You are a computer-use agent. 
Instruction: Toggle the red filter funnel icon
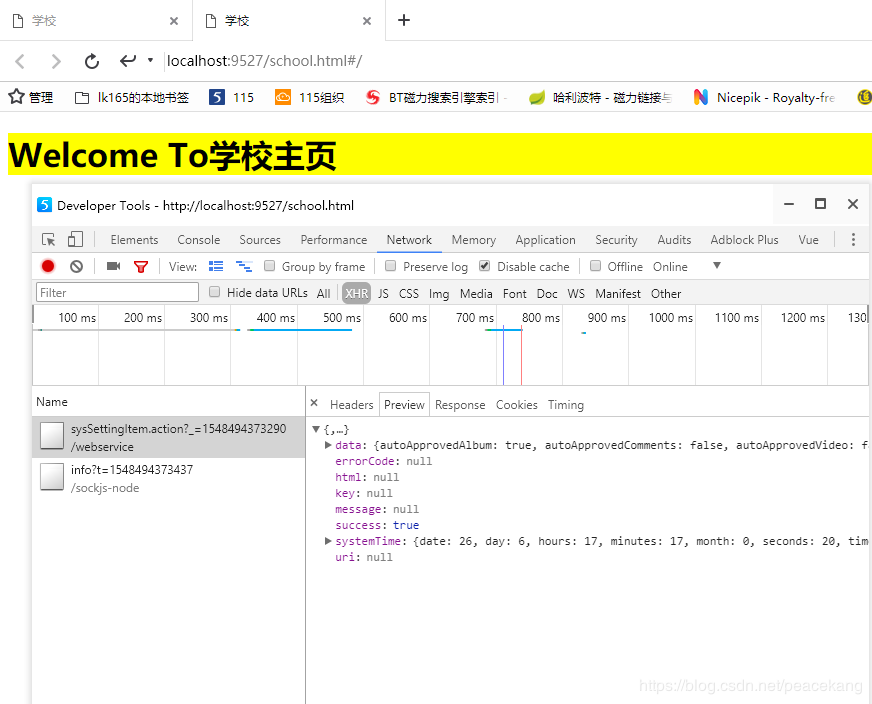point(141,267)
